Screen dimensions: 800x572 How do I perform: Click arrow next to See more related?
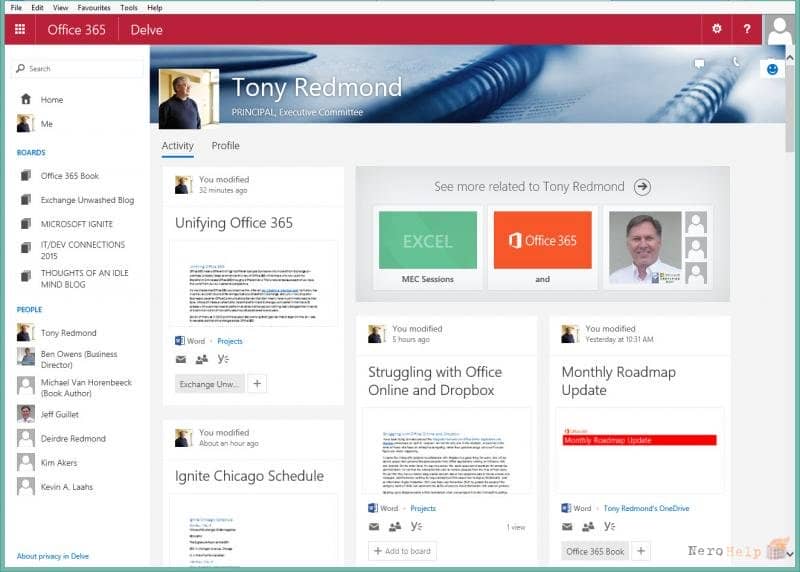642,187
